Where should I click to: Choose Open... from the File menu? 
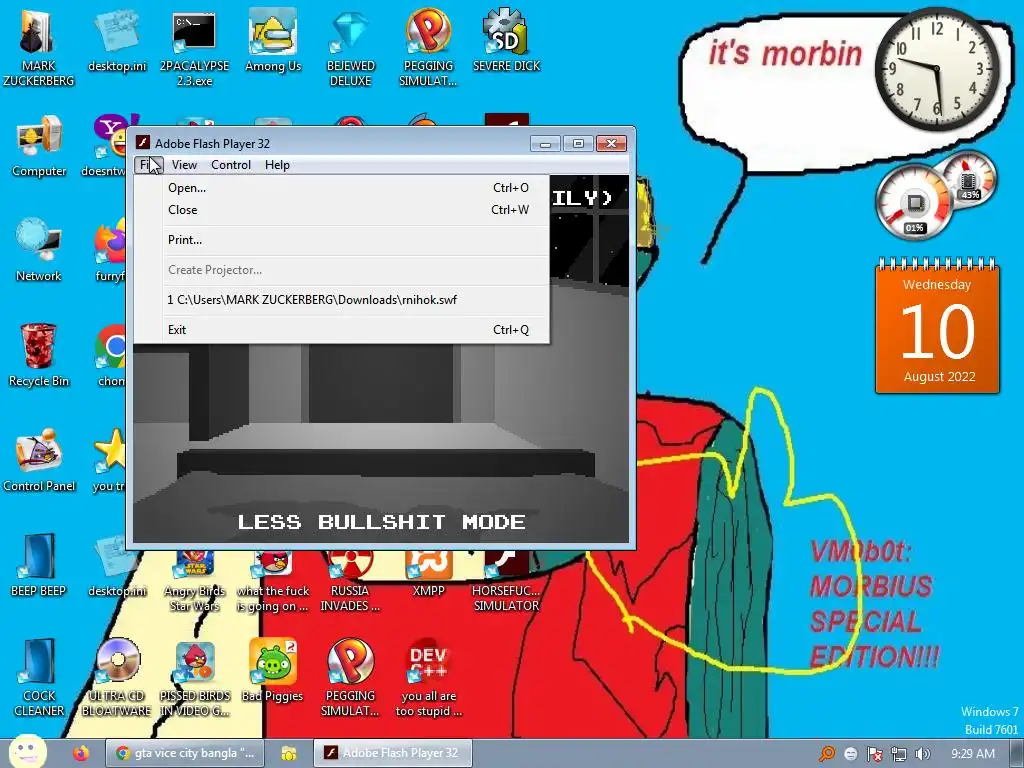pyautogui.click(x=342, y=187)
